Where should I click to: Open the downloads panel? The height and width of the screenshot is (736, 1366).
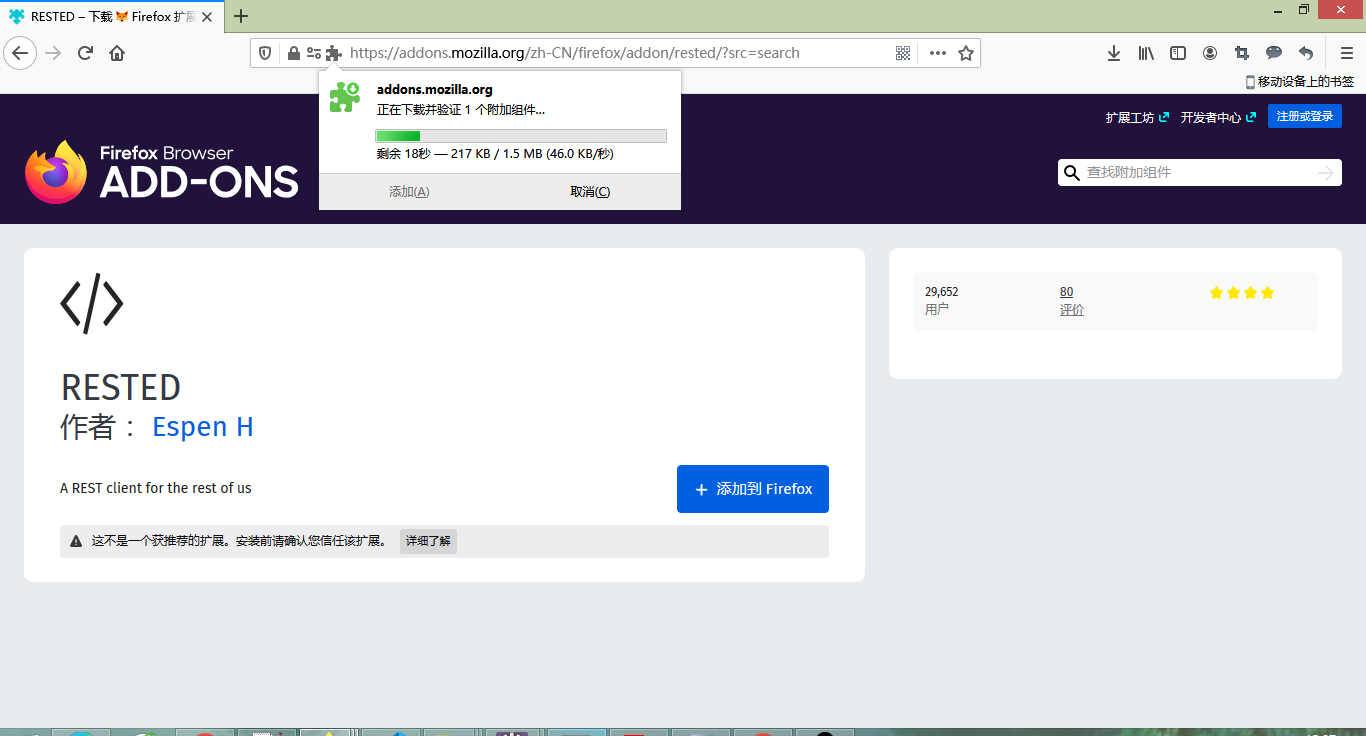1114,53
